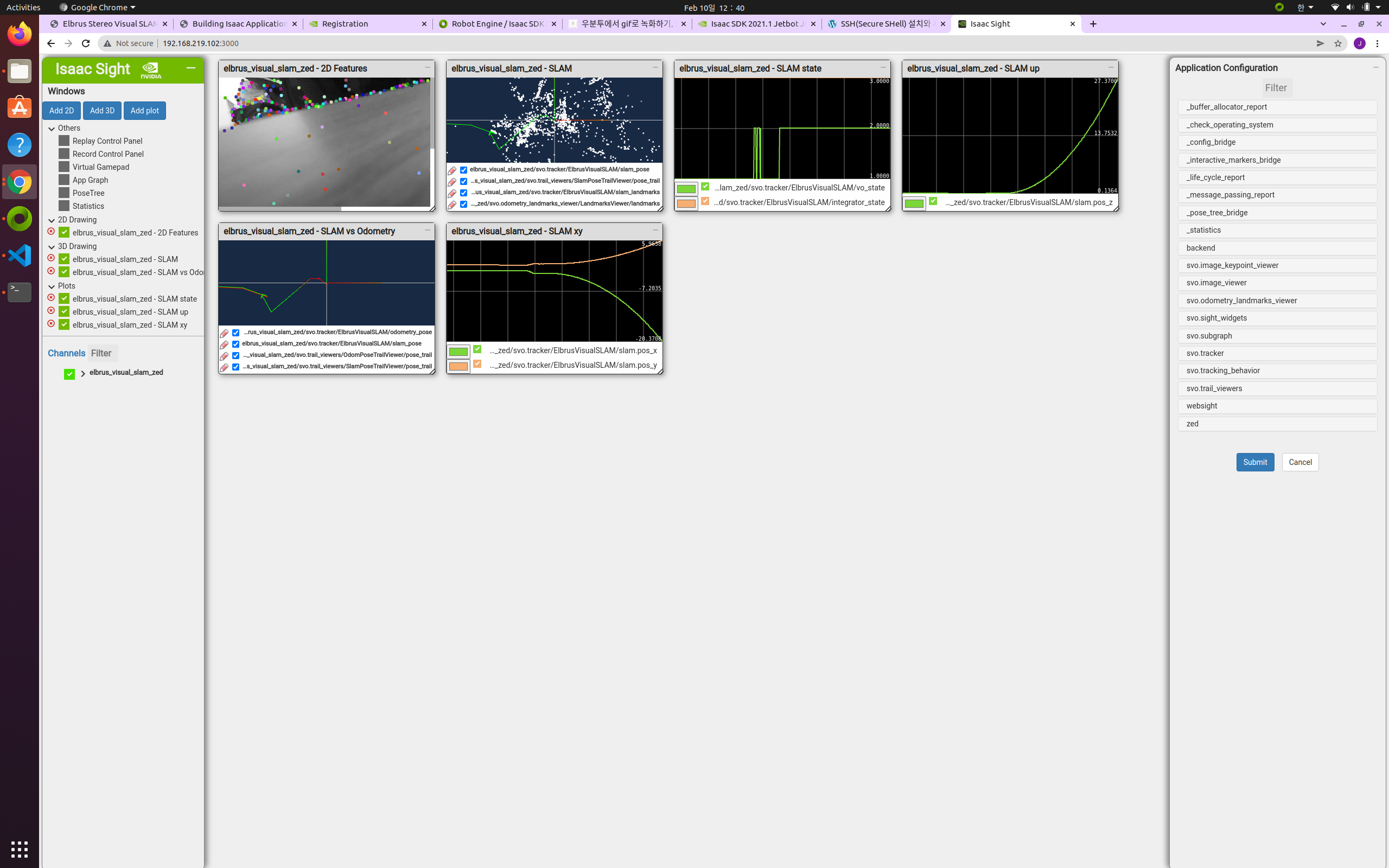Collapse the Plots section
1389x868 pixels.
click(x=52, y=286)
